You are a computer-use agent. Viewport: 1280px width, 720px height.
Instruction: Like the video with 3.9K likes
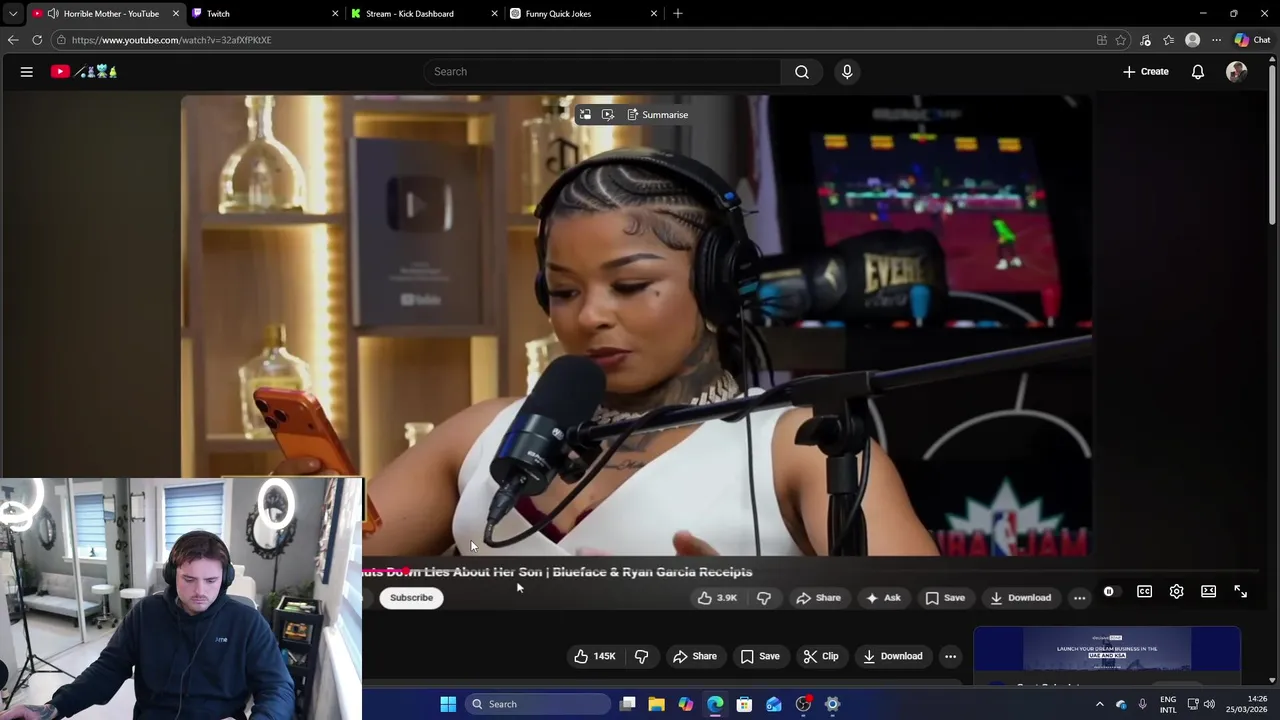coord(717,598)
